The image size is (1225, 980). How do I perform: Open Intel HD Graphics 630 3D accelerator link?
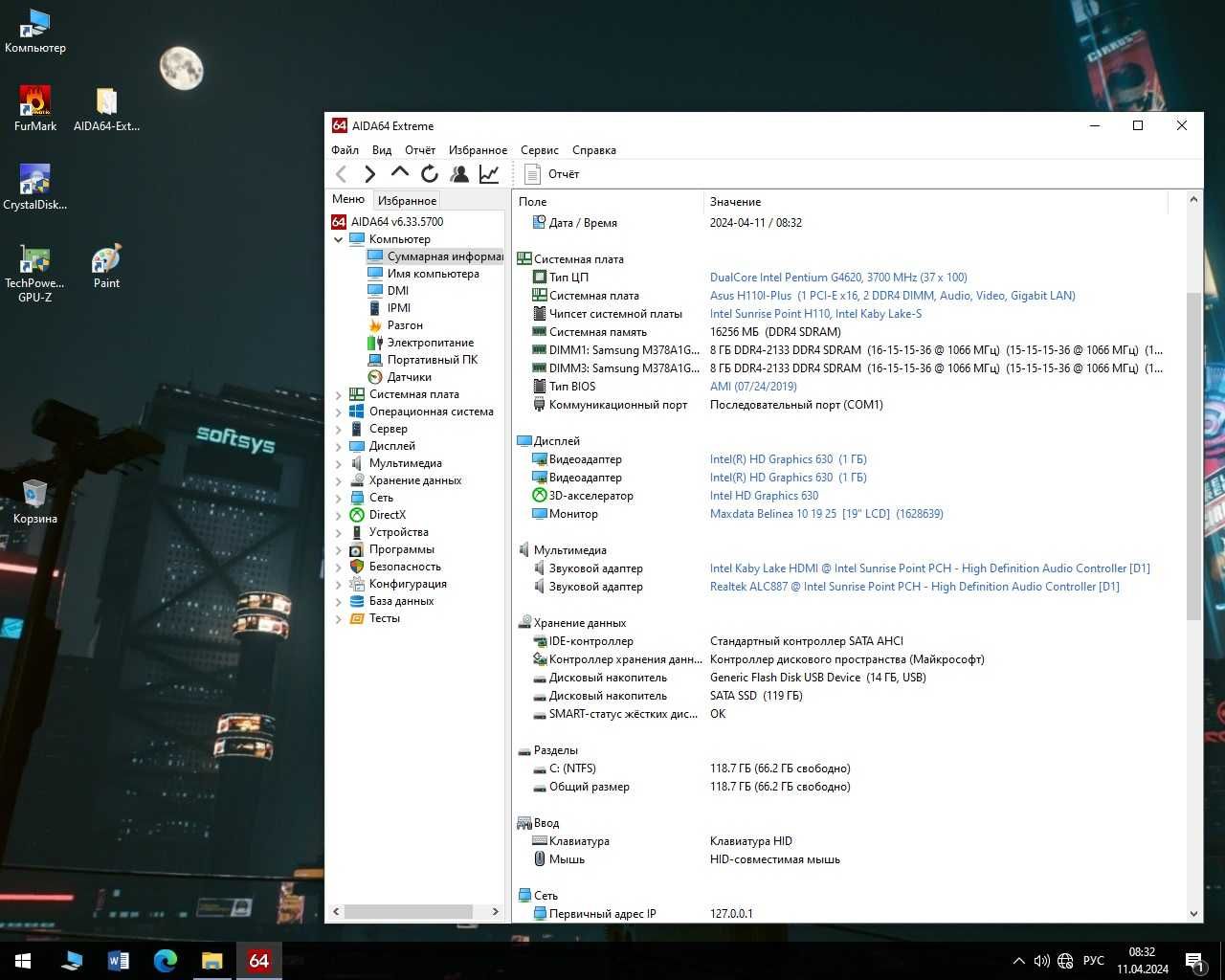(x=764, y=496)
